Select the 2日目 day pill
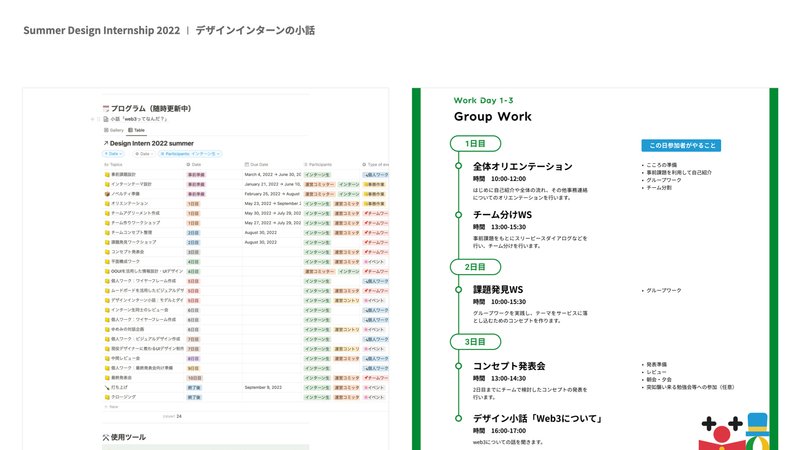 click(476, 267)
